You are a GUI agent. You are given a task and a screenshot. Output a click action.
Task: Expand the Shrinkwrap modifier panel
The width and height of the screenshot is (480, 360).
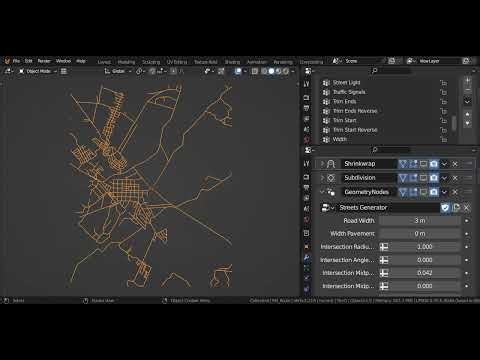pyautogui.click(x=322, y=164)
